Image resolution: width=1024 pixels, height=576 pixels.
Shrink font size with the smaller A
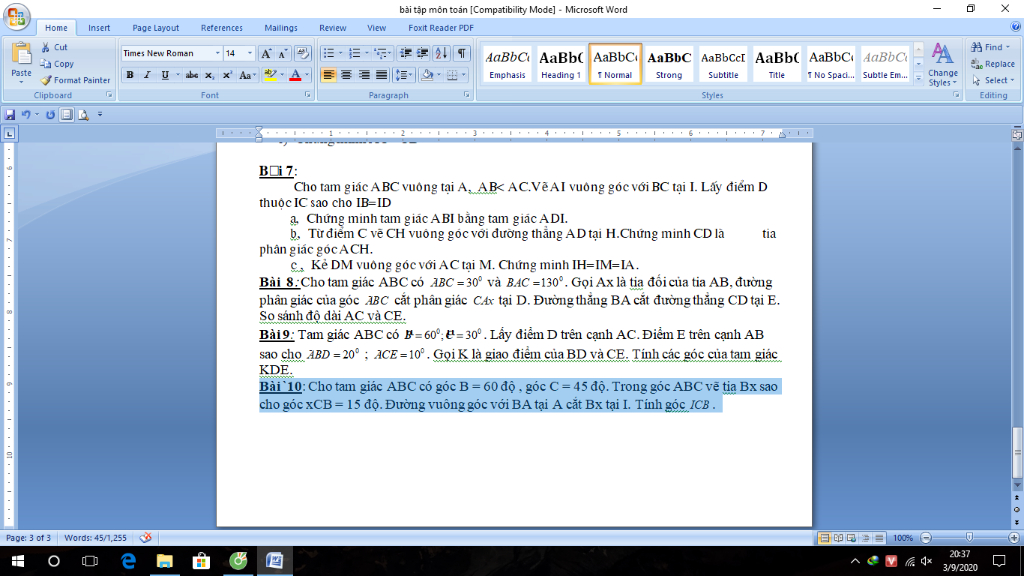point(283,54)
